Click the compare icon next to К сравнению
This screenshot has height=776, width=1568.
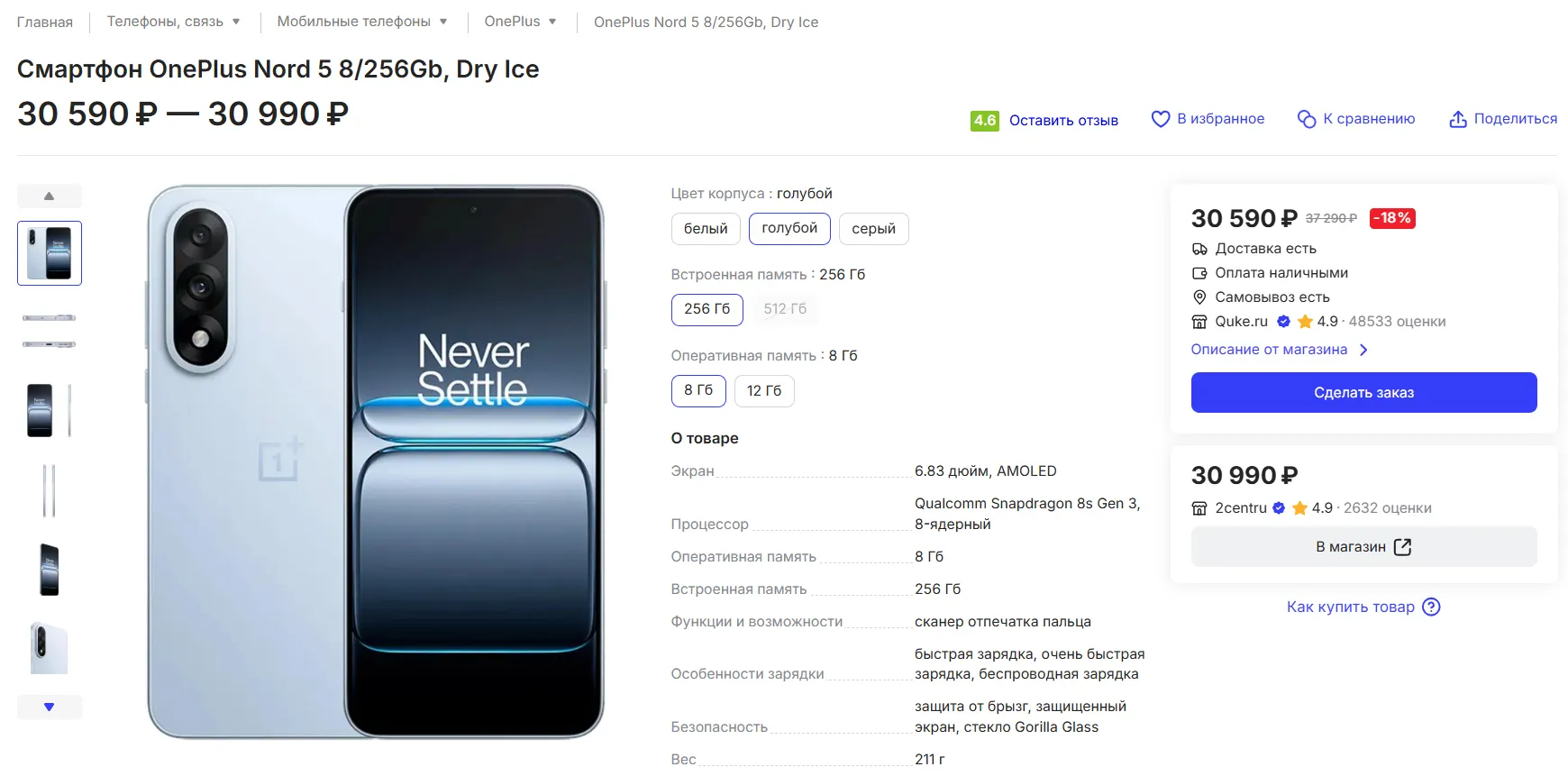pos(1306,119)
